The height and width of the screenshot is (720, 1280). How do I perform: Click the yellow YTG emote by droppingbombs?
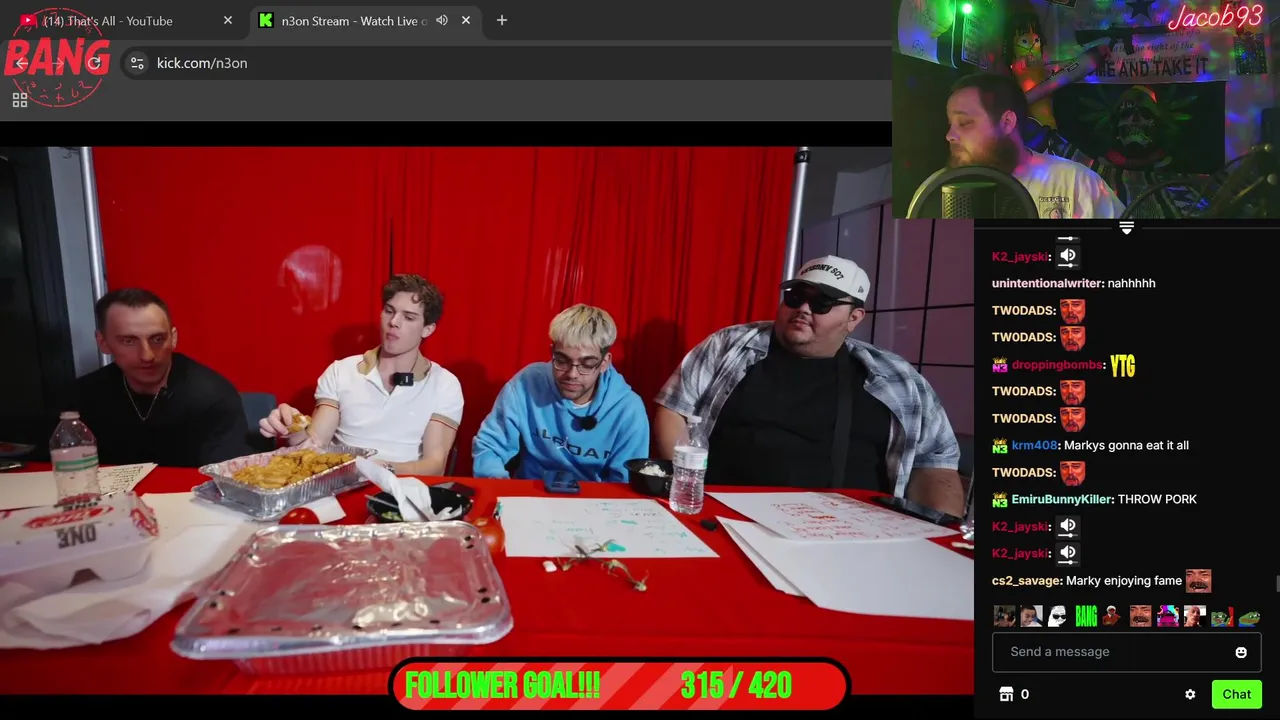coord(1123,366)
